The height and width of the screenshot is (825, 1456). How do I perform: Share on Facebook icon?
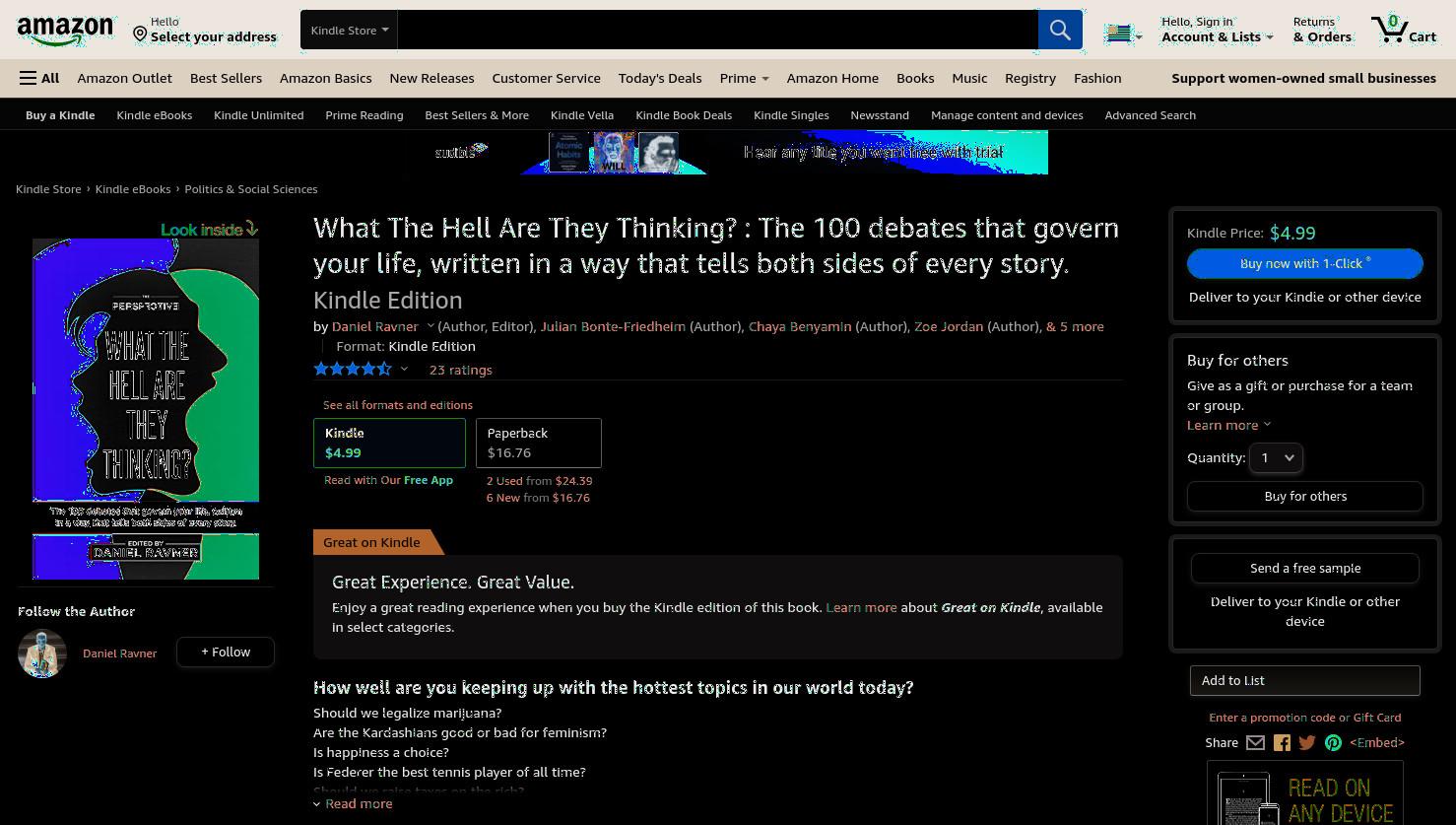1282,743
